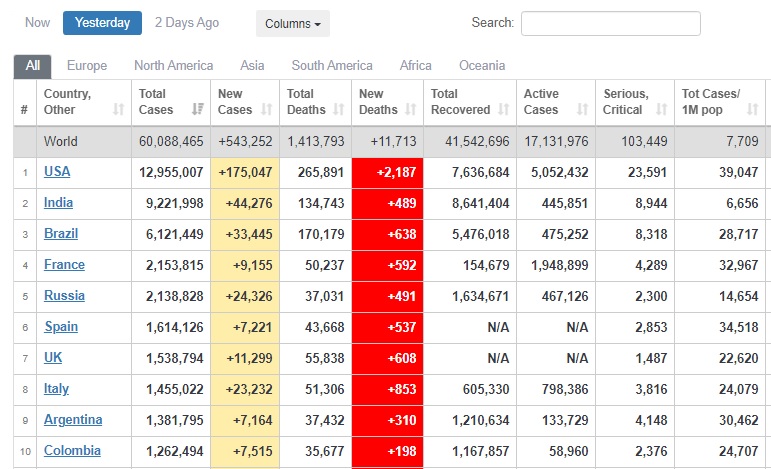Open the India country link
This screenshot has height=469, width=771.
[58, 203]
